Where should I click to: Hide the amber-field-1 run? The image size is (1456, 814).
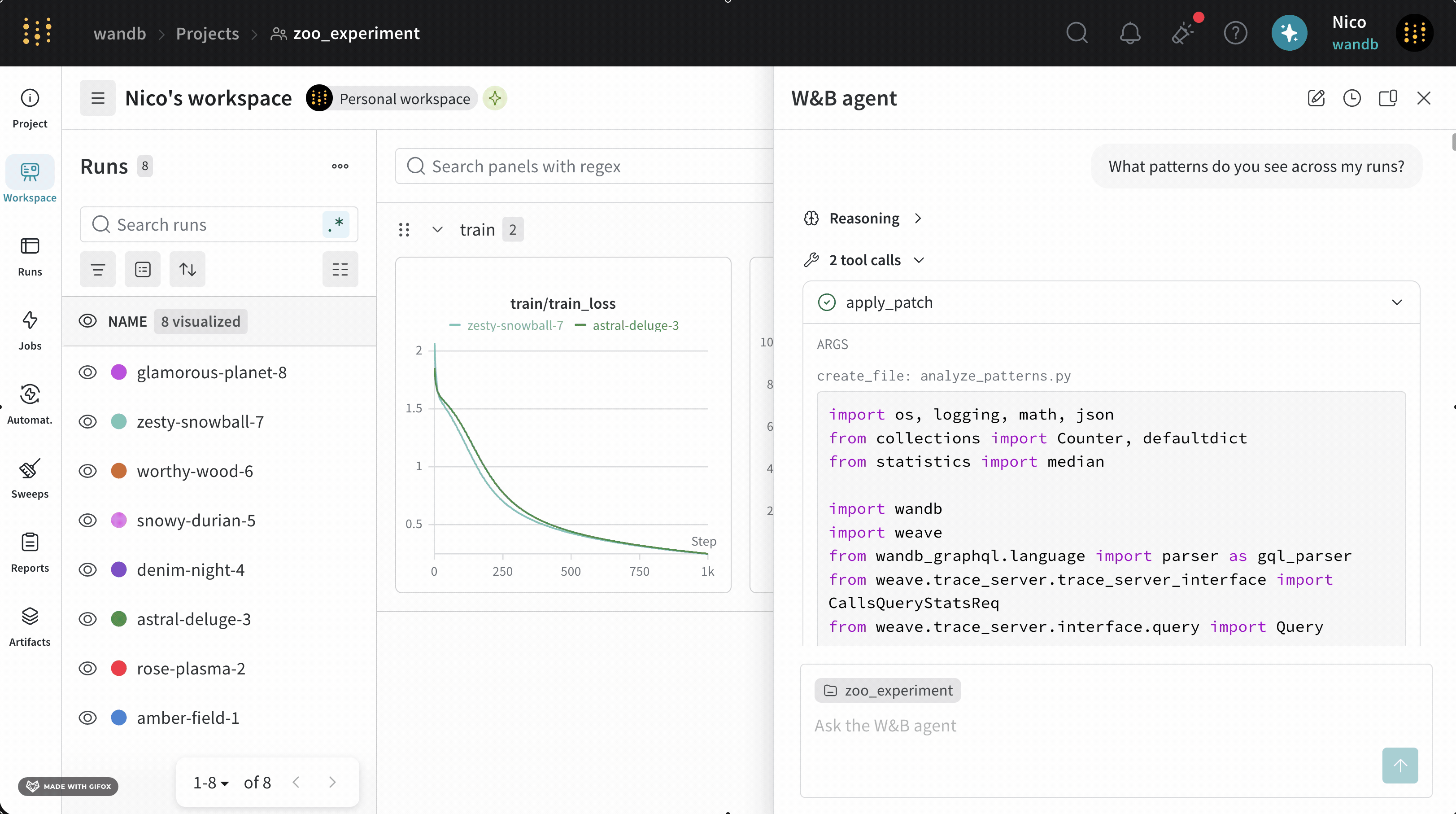(87, 718)
